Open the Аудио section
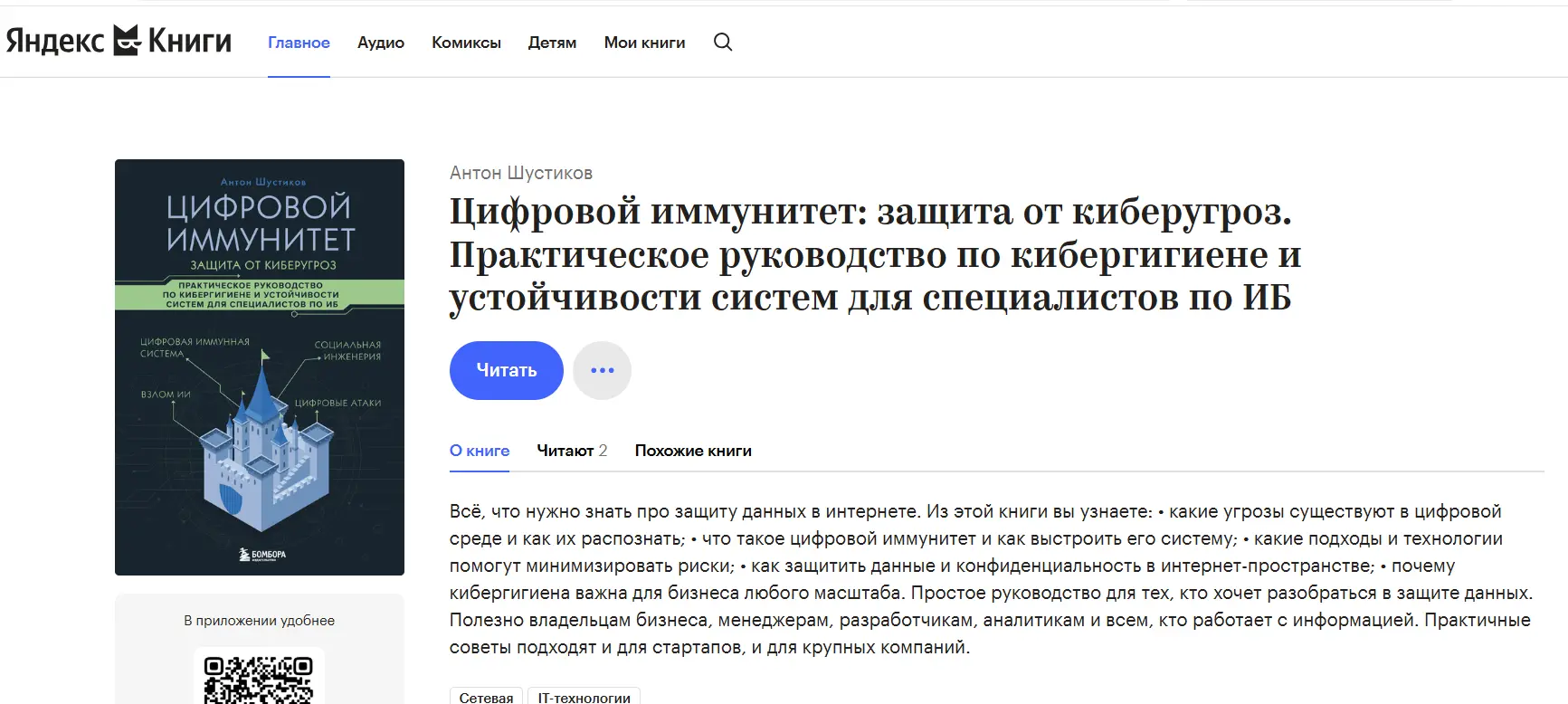1568x704 pixels. [x=381, y=43]
